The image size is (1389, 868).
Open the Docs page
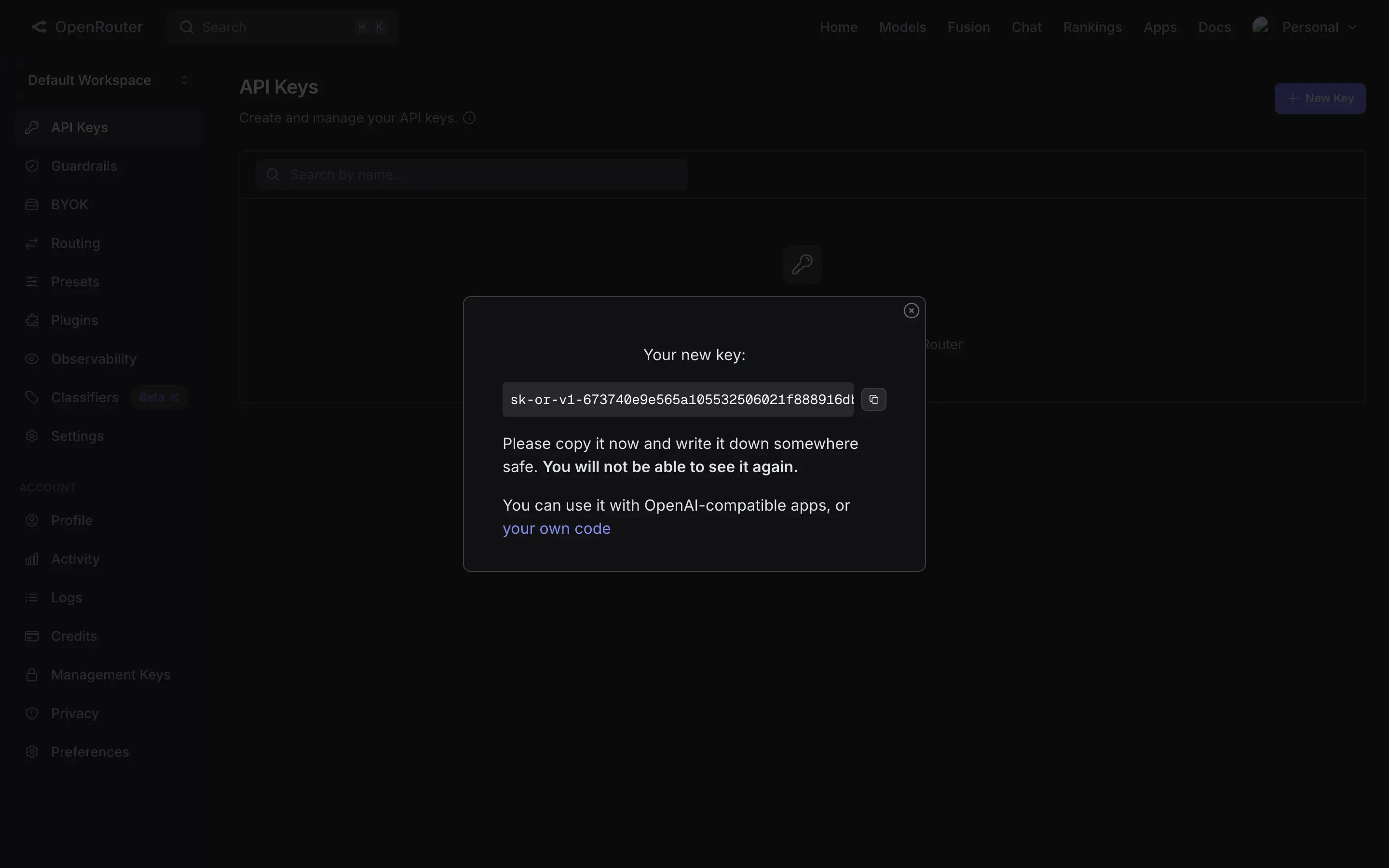pyautogui.click(x=1214, y=27)
